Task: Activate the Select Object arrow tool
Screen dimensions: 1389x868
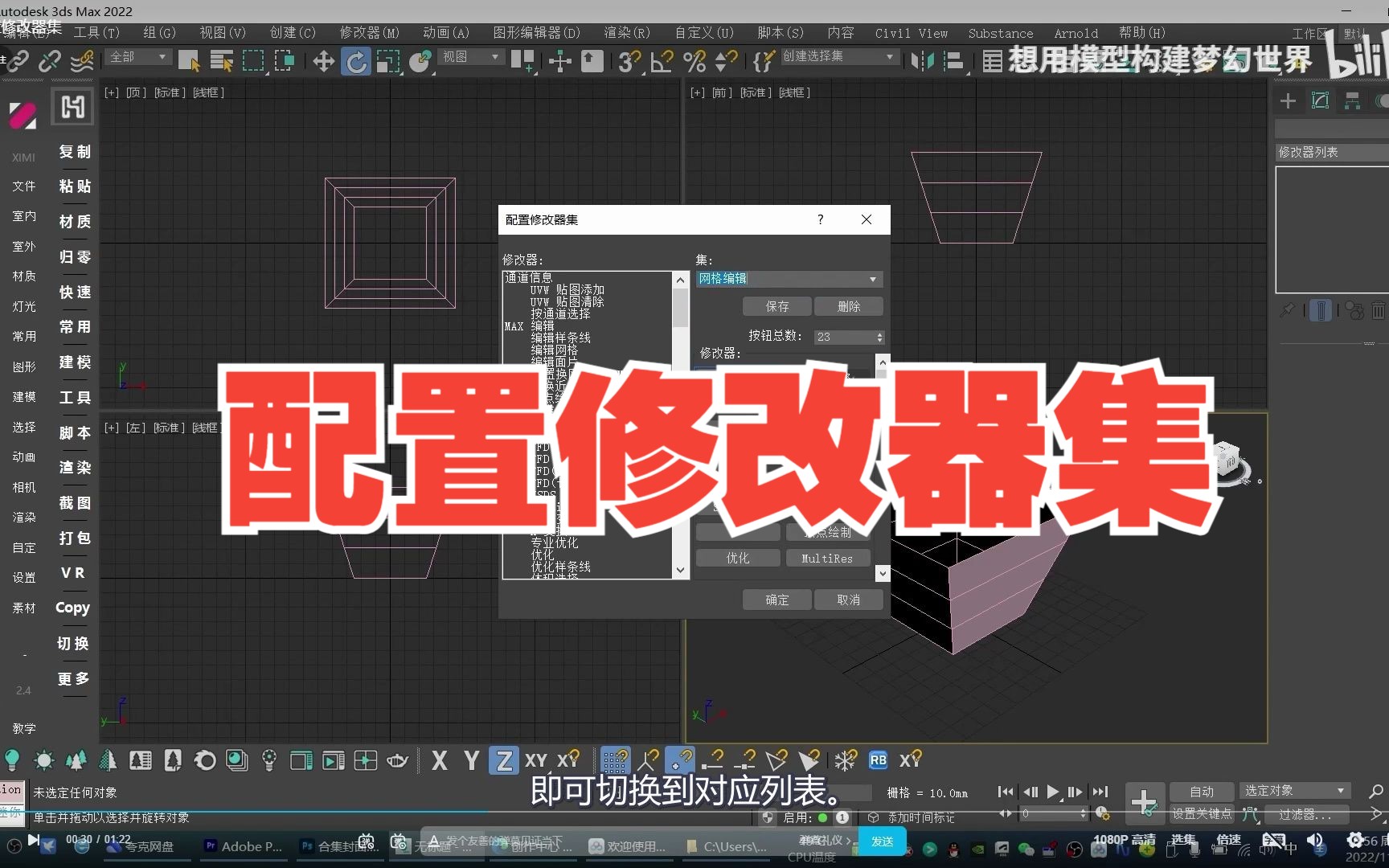Action: [191, 61]
